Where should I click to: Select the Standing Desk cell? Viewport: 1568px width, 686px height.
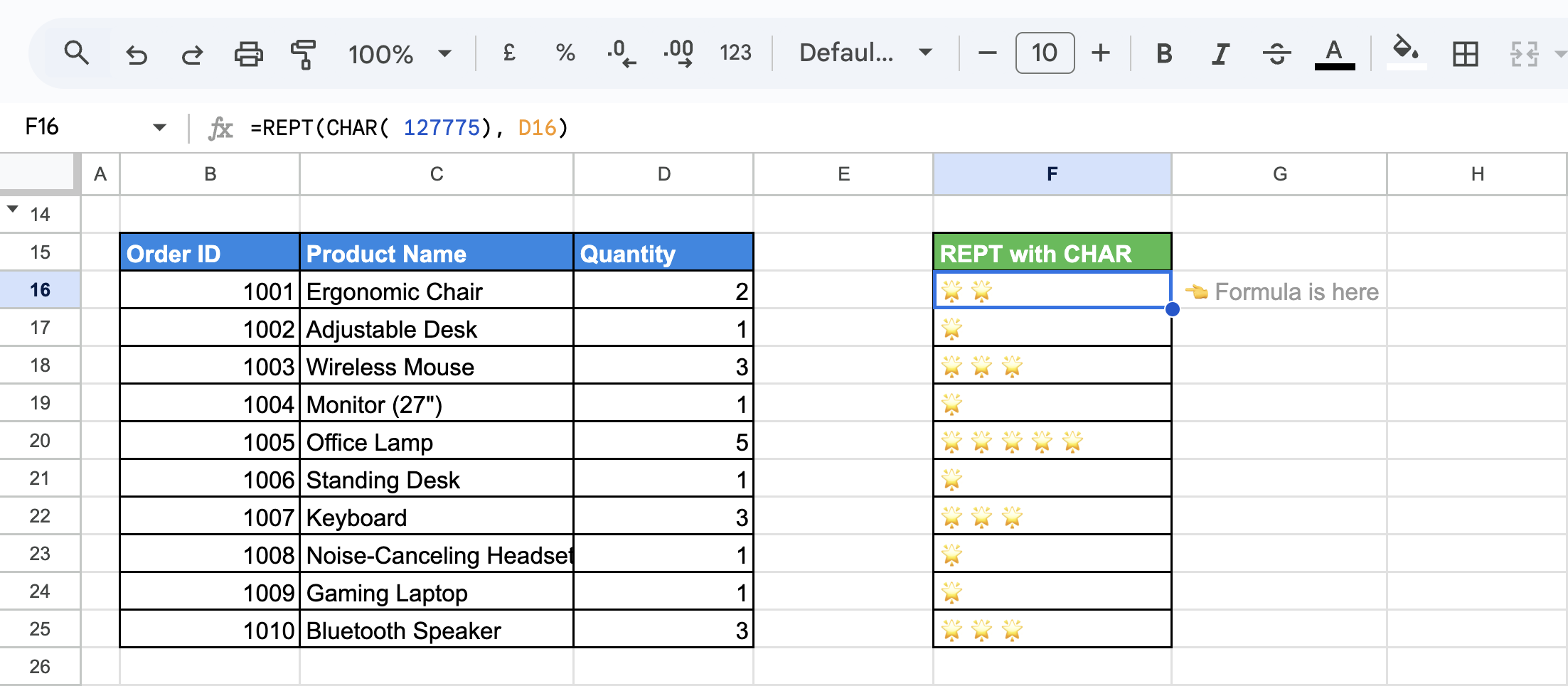click(437, 479)
